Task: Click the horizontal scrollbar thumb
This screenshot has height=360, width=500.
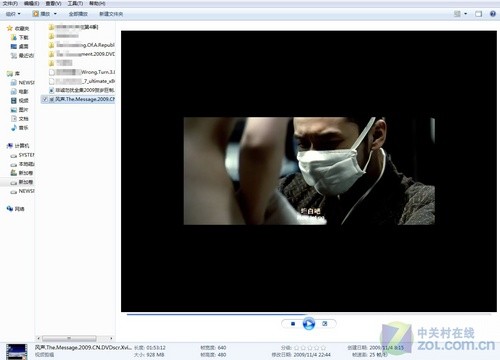Action: tap(69, 338)
